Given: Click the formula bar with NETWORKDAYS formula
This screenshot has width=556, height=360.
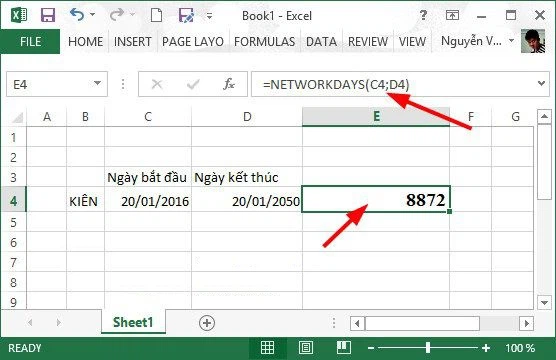Looking at the screenshot, I should 392,84.
